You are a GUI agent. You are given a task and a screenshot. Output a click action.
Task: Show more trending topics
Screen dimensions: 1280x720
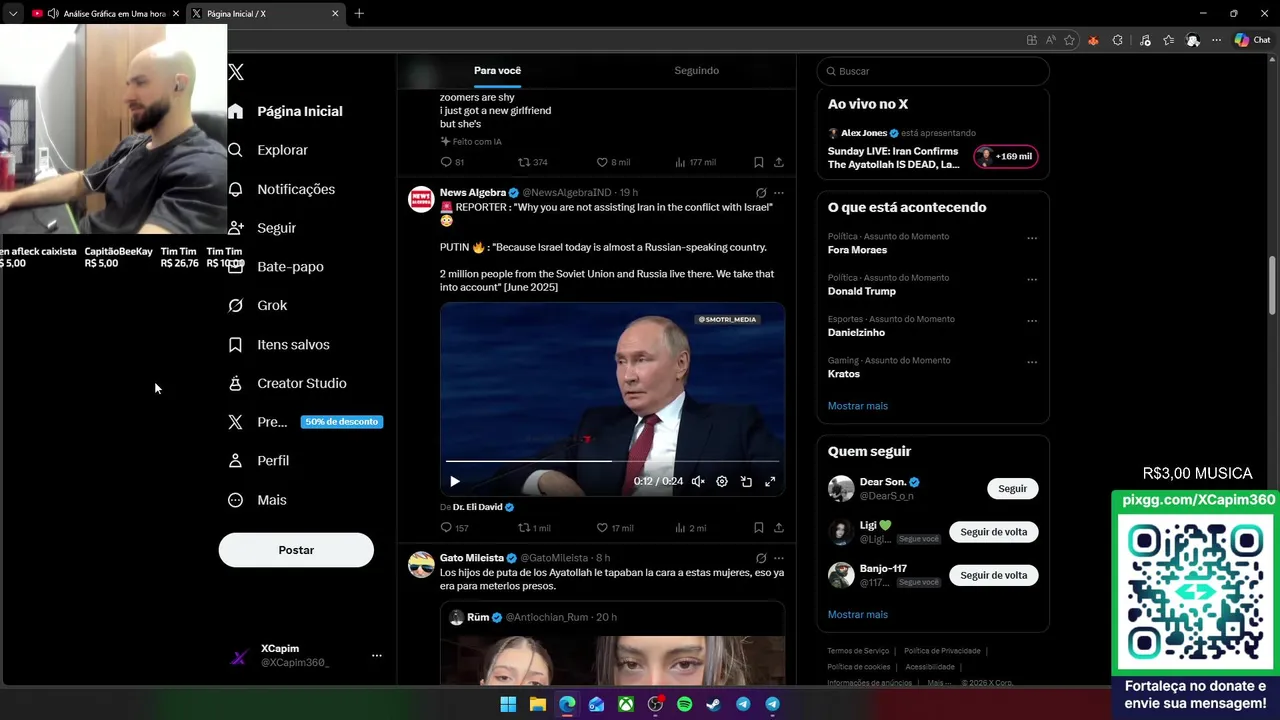858,406
